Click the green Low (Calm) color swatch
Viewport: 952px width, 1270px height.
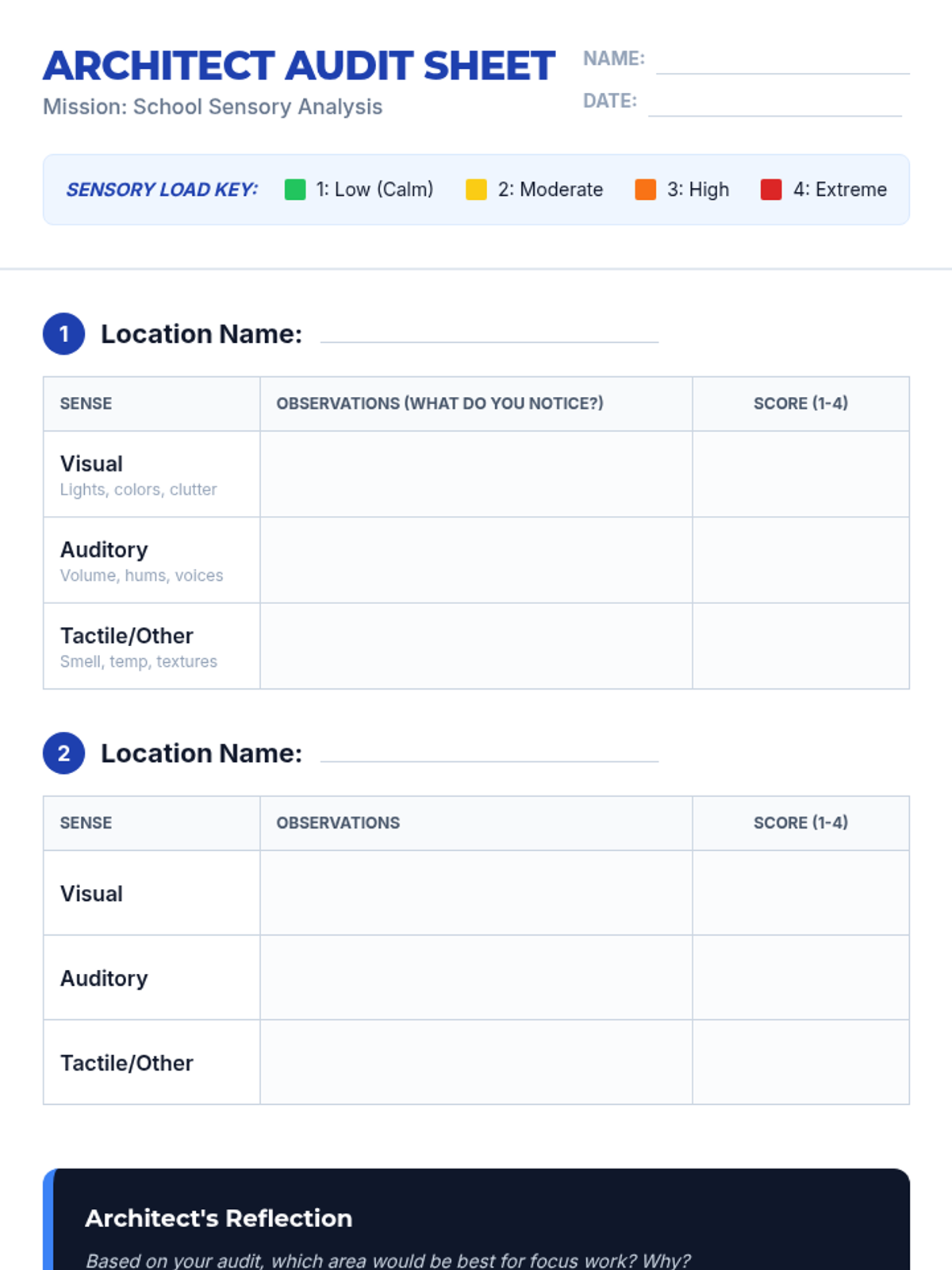tap(295, 190)
